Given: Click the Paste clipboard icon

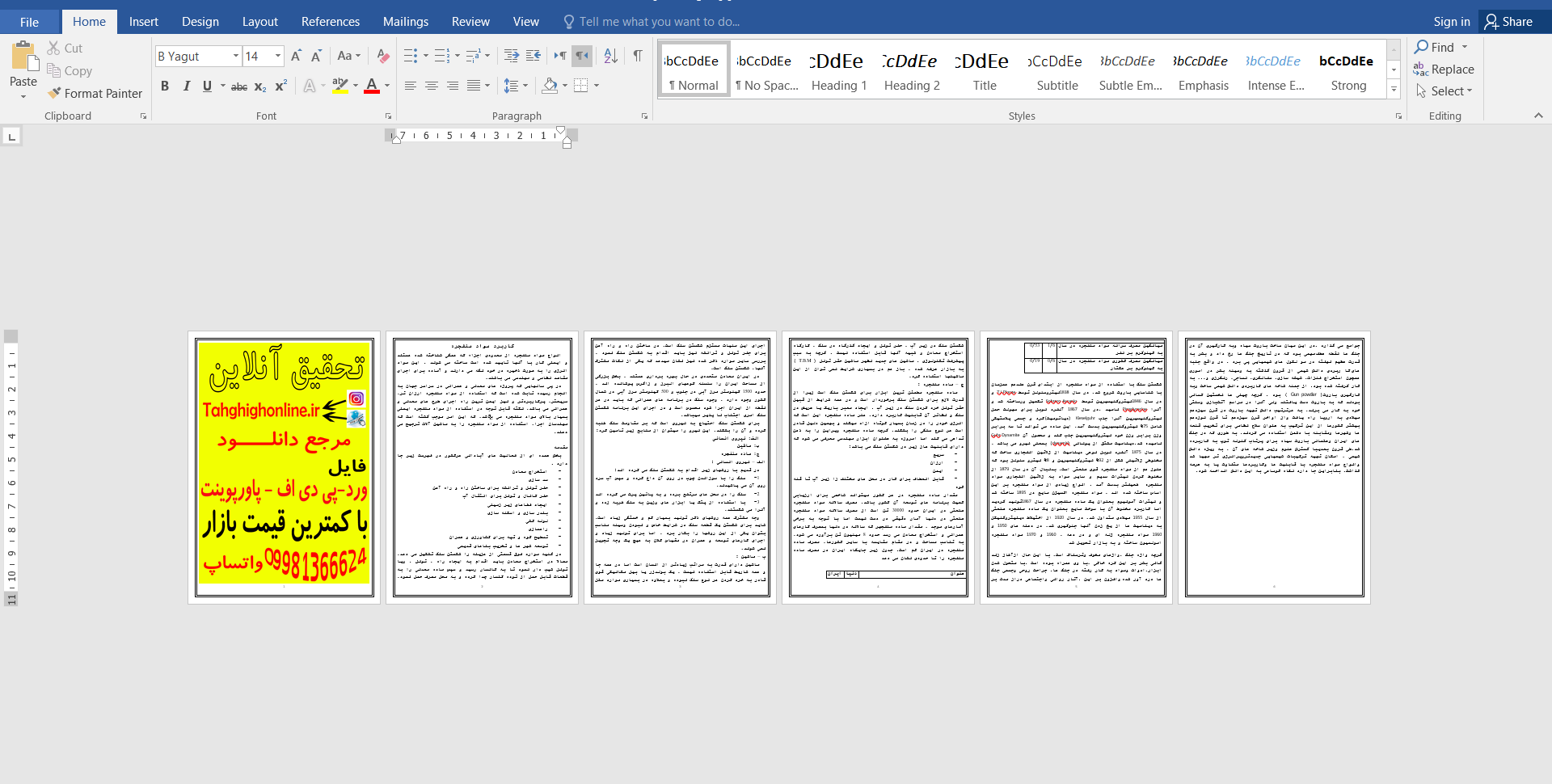Looking at the screenshot, I should (x=23, y=58).
